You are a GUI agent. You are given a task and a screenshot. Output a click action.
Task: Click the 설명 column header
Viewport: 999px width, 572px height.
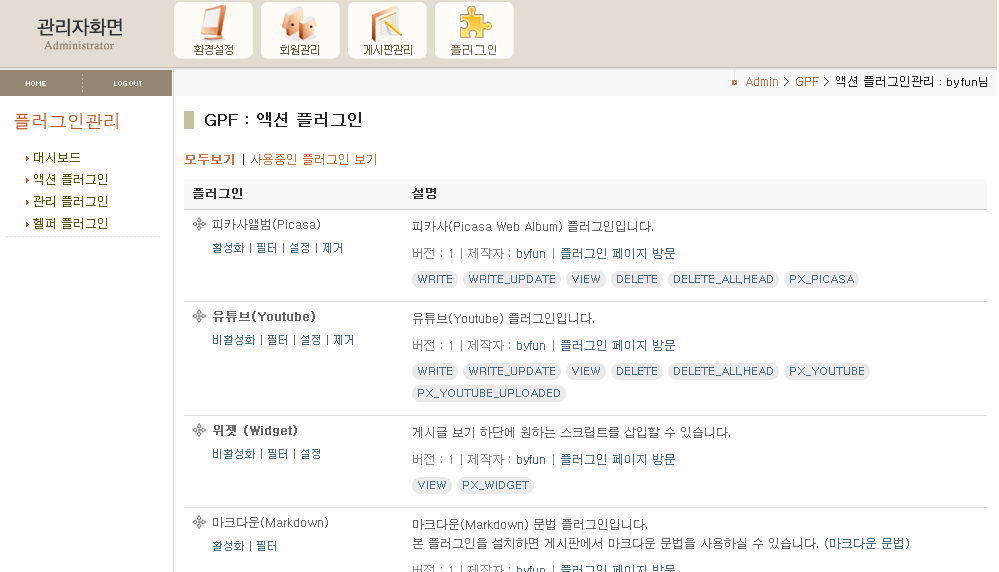point(424,194)
